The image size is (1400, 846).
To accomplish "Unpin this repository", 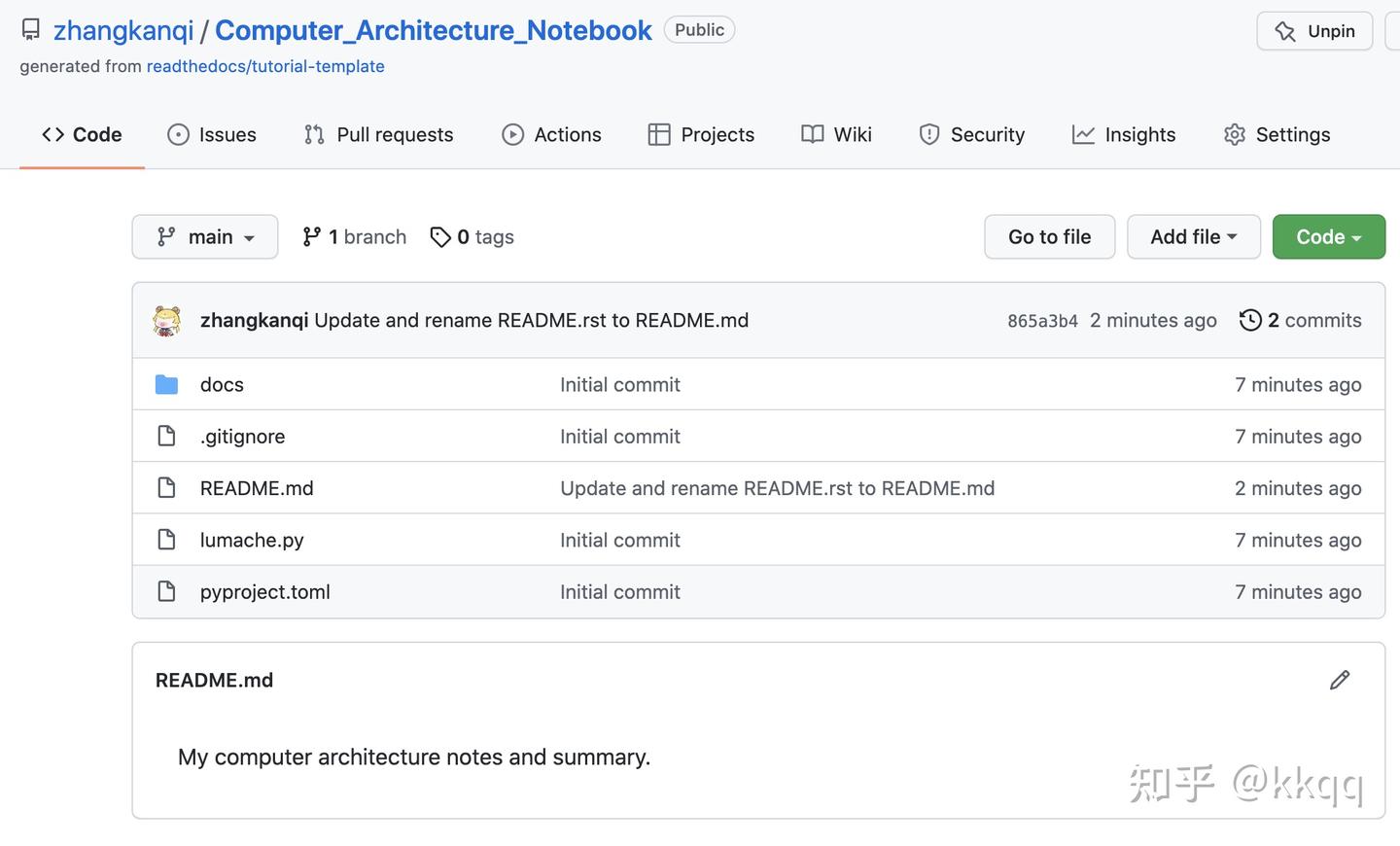I will [1313, 30].
